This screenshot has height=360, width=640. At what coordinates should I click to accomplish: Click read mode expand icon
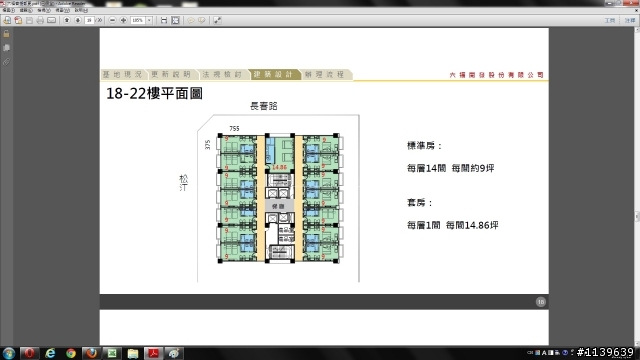point(218,20)
